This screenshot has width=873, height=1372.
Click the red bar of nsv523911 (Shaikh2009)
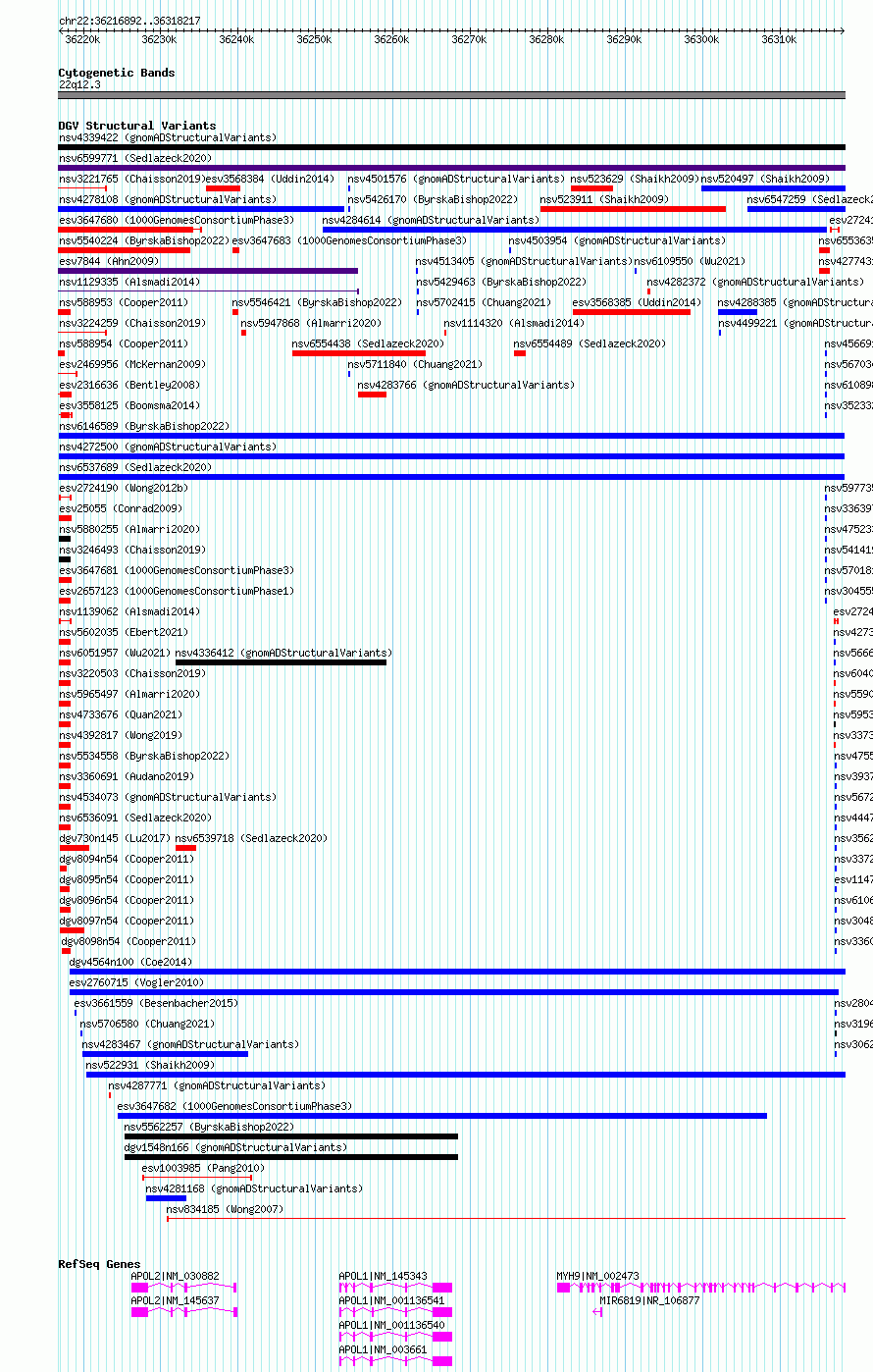pyautogui.click(x=633, y=209)
